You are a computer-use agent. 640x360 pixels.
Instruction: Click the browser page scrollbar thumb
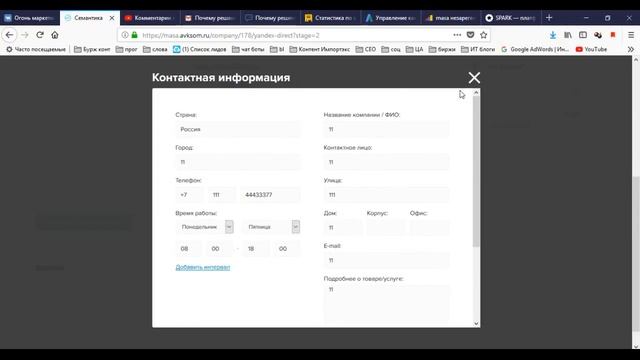pyautogui.click(x=636, y=253)
